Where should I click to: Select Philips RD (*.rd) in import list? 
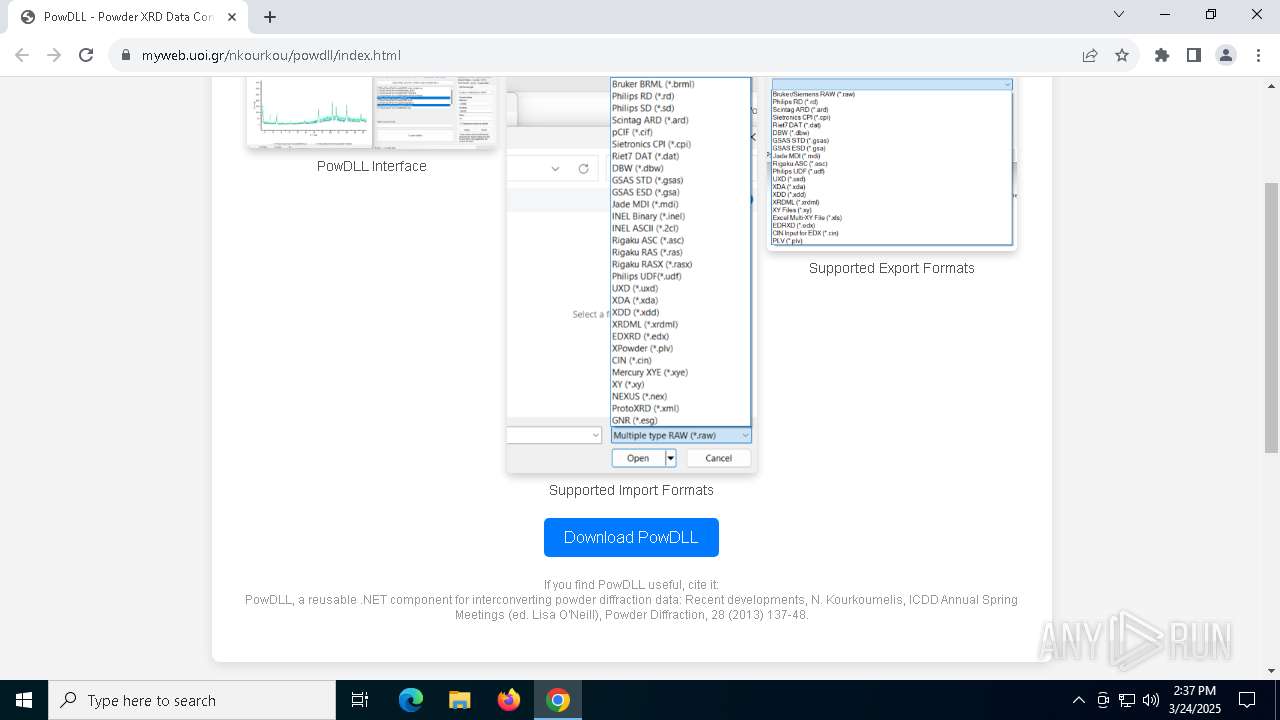[643, 96]
